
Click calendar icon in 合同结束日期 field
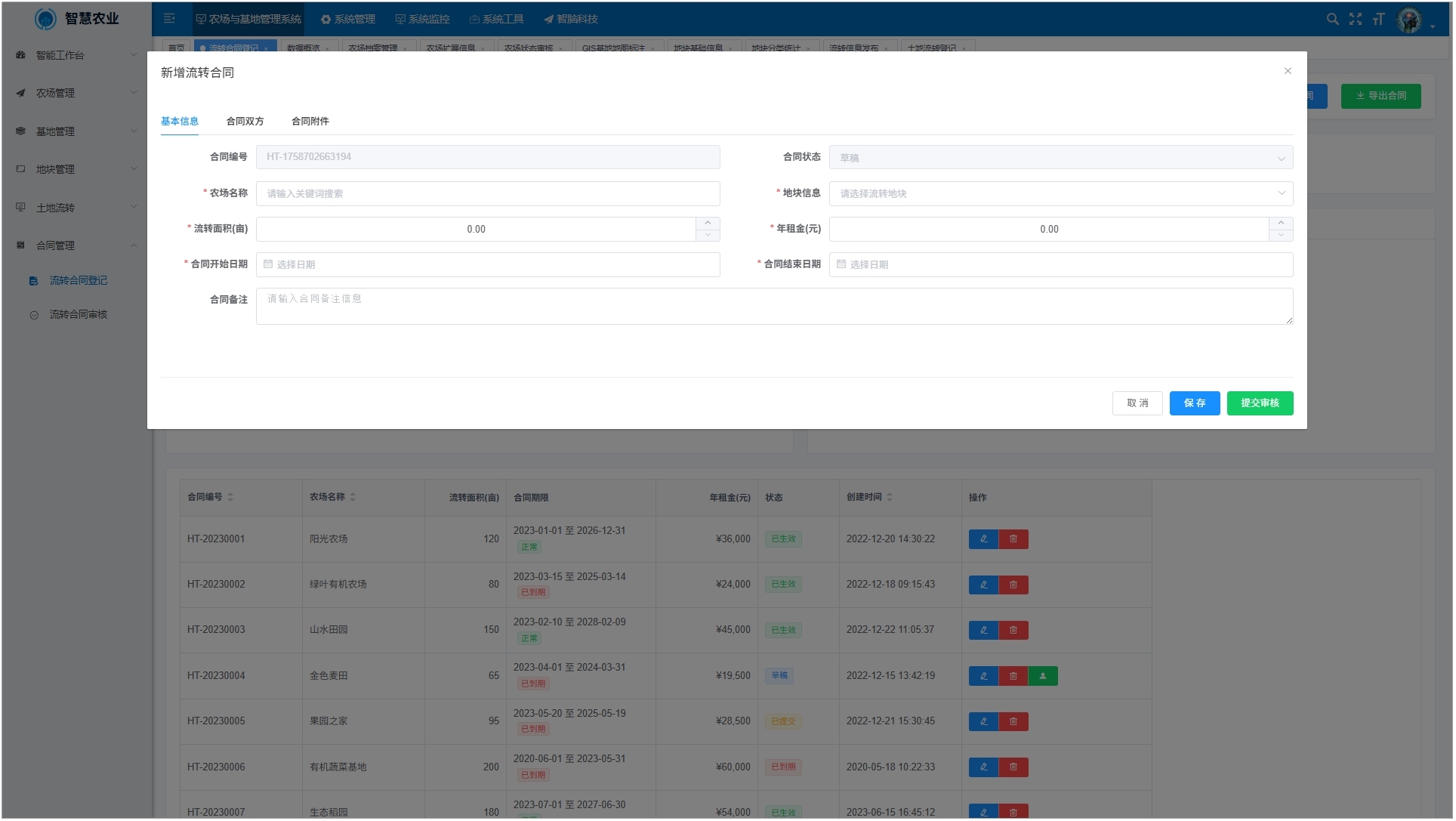(841, 264)
